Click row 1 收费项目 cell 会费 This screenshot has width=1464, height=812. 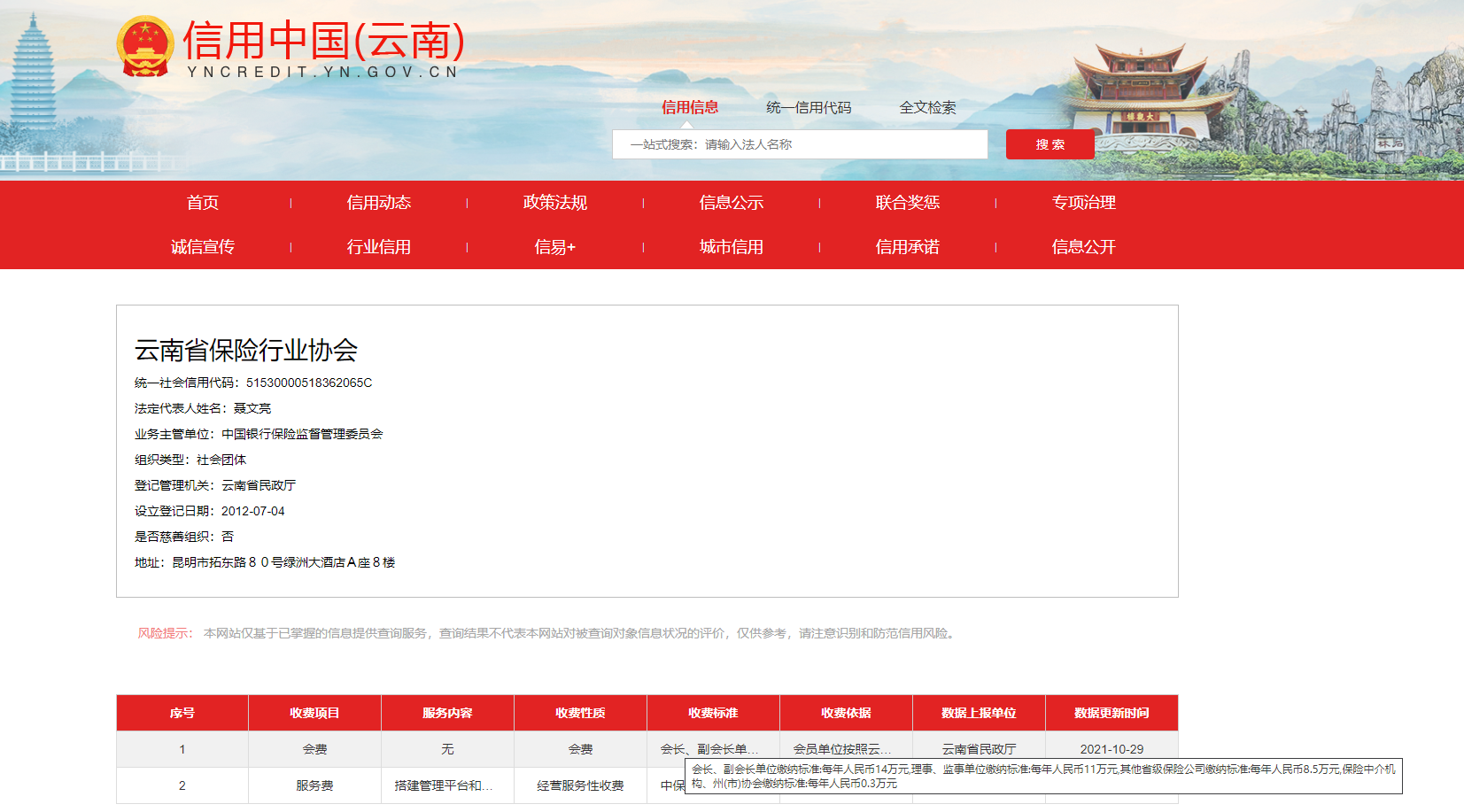(x=314, y=749)
